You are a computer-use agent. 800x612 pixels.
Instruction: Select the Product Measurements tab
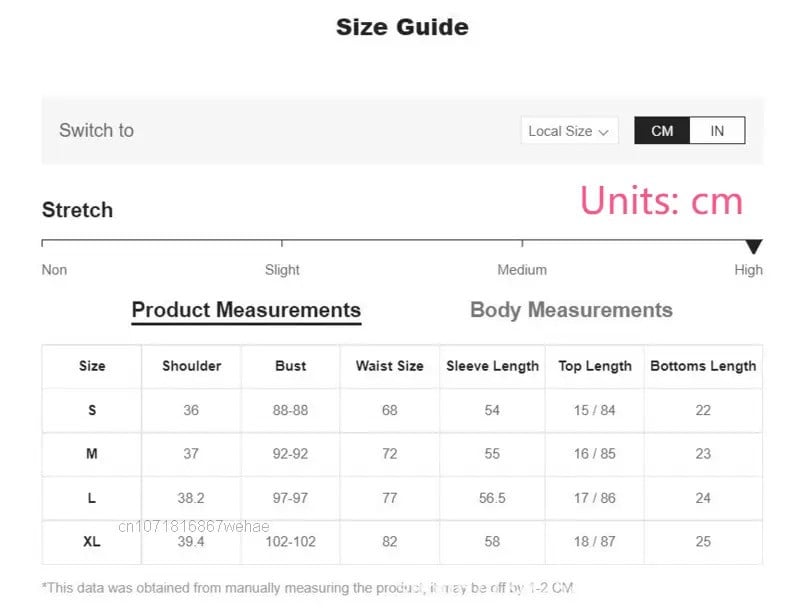[x=246, y=310]
